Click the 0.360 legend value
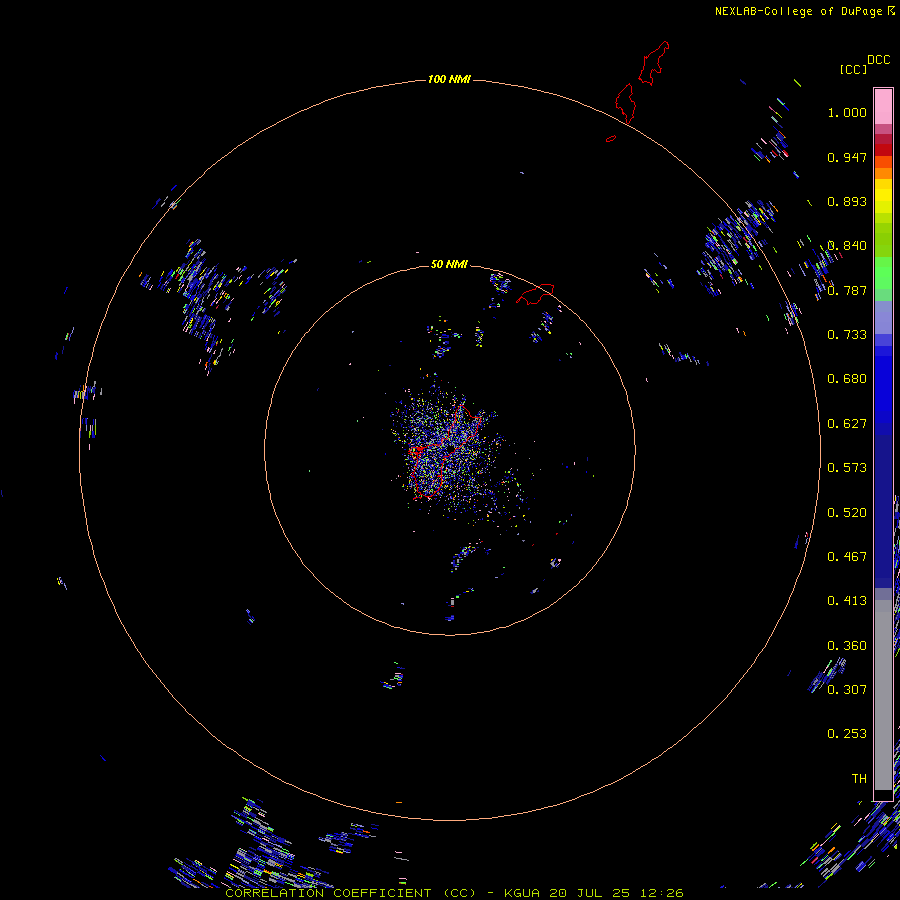This screenshot has height=900, width=900. (847, 646)
